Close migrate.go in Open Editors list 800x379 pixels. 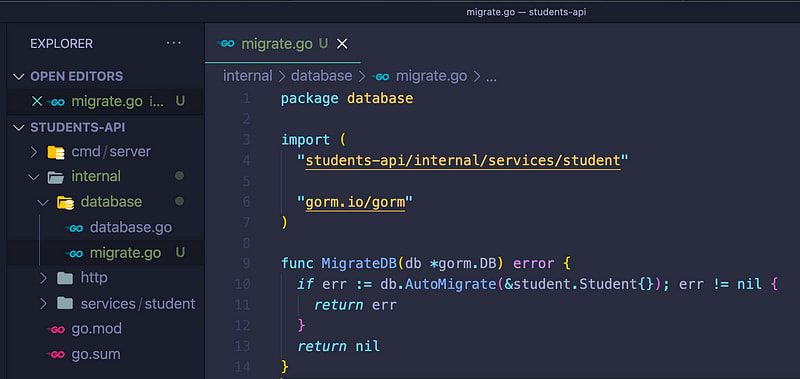click(x=37, y=101)
